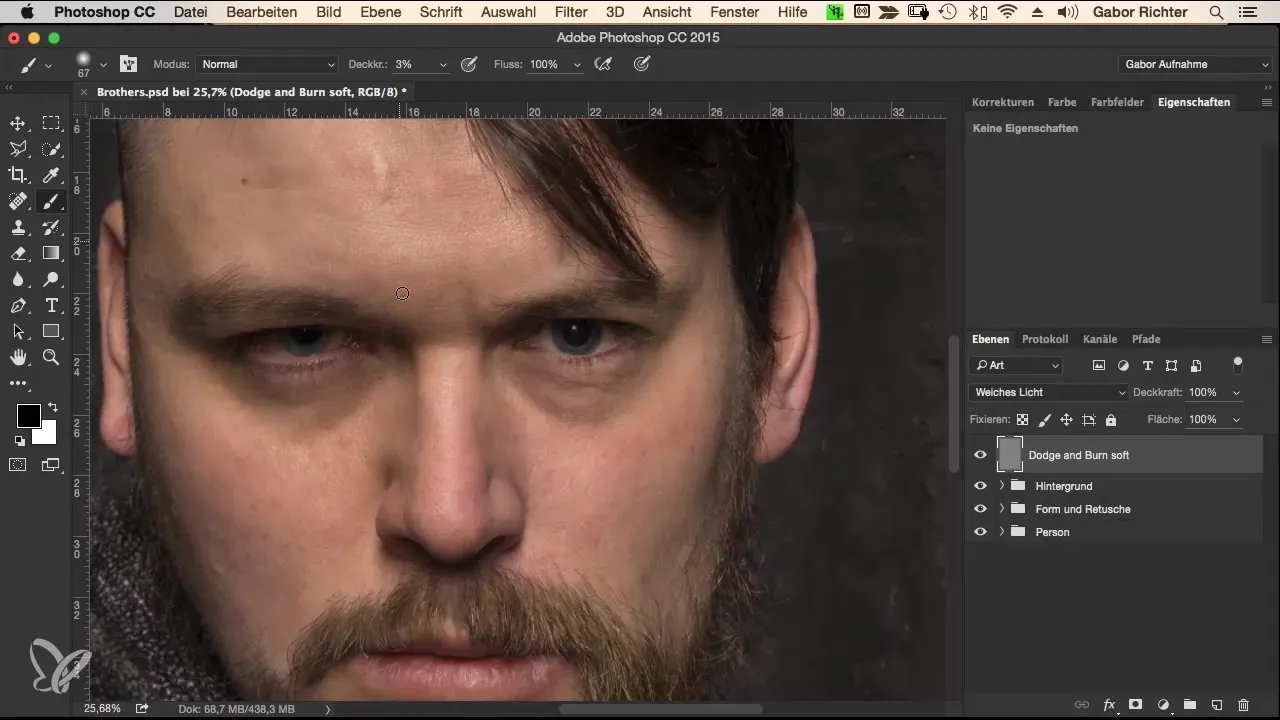Toggle layer filtering on or off
Image resolution: width=1280 pixels, height=720 pixels.
pos(1238,364)
